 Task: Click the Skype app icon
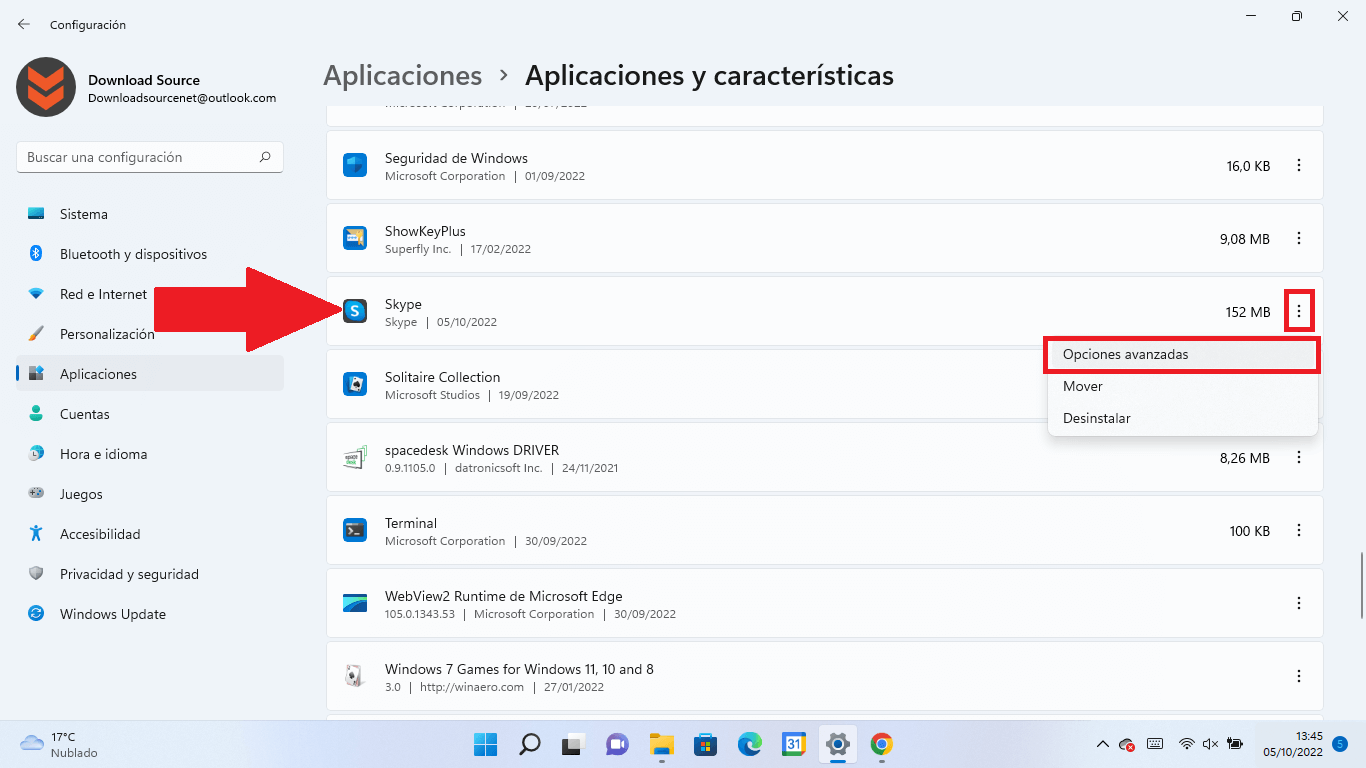(x=355, y=312)
